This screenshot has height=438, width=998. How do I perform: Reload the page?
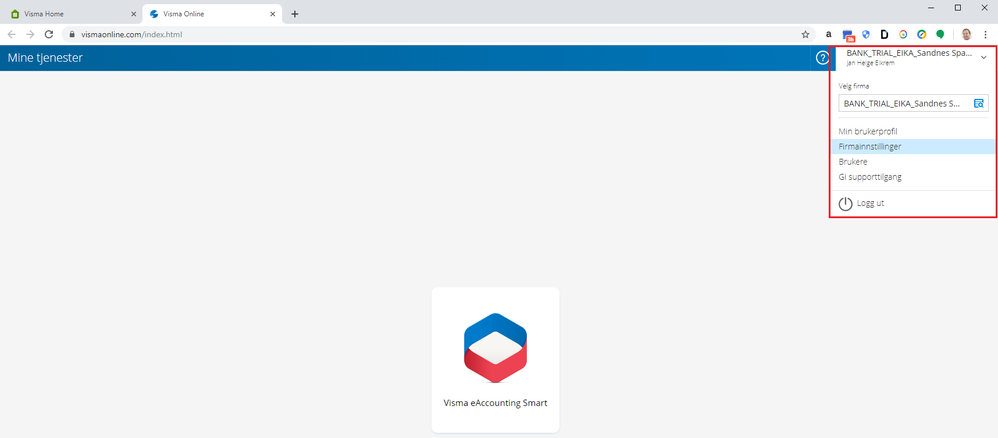click(x=48, y=34)
